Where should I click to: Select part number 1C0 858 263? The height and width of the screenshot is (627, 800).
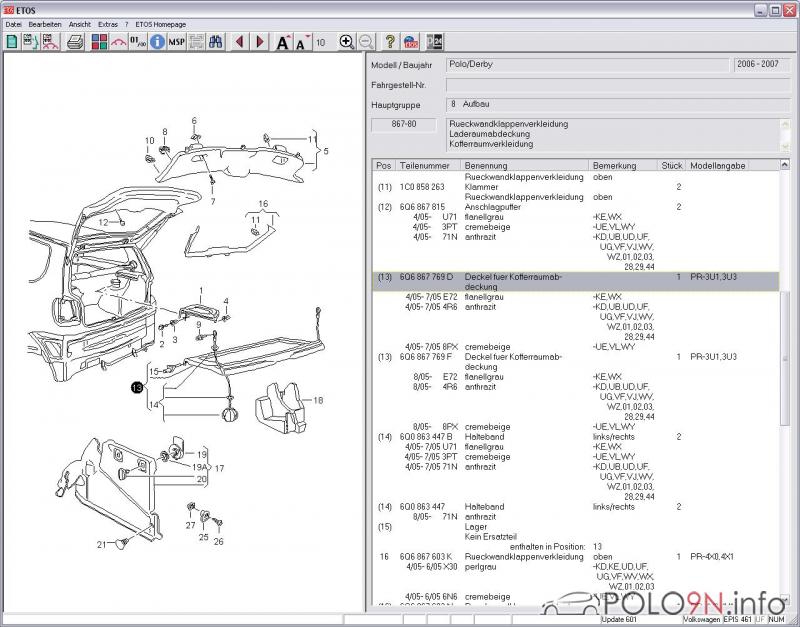point(422,187)
